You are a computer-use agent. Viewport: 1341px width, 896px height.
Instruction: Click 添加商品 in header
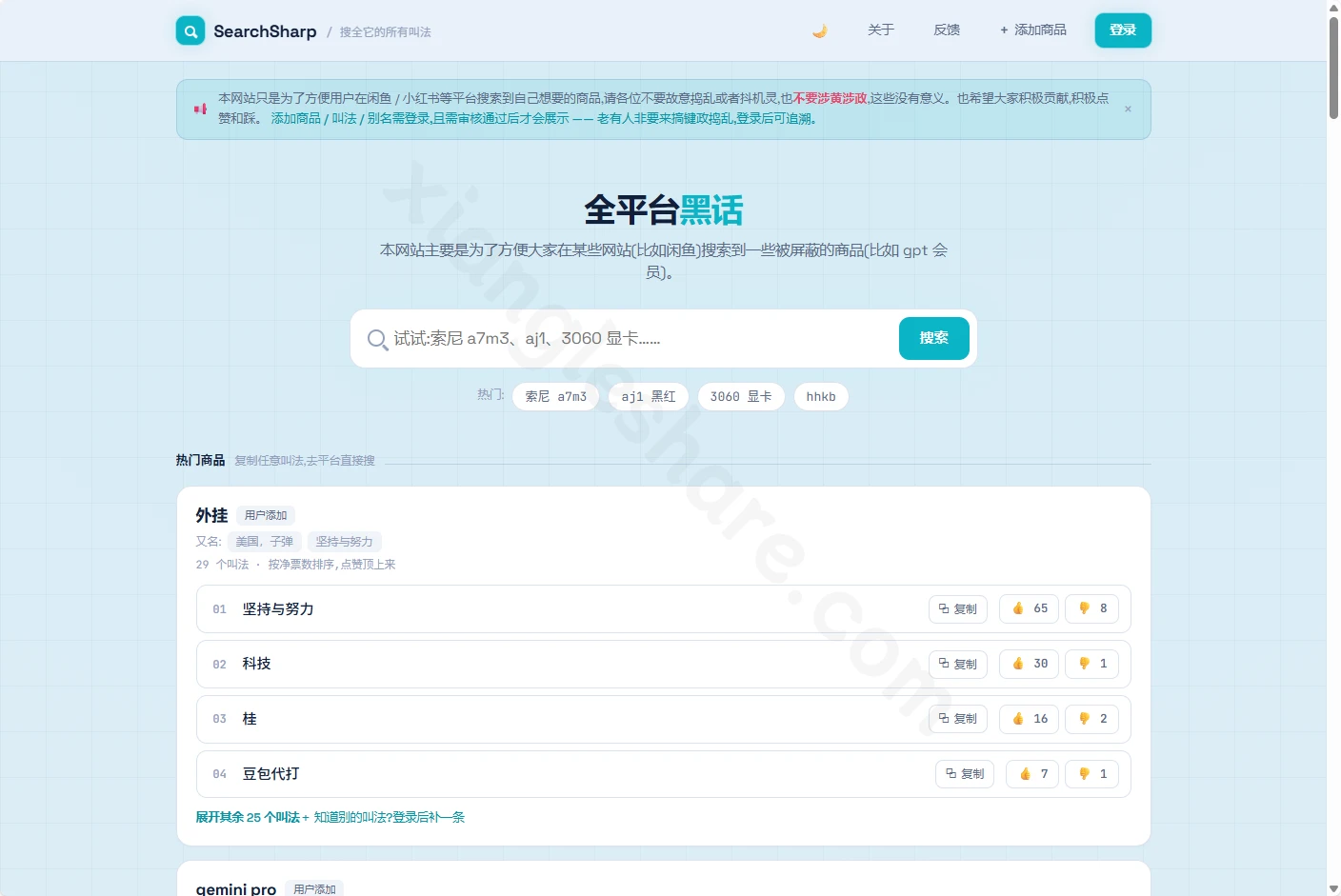coord(1033,30)
